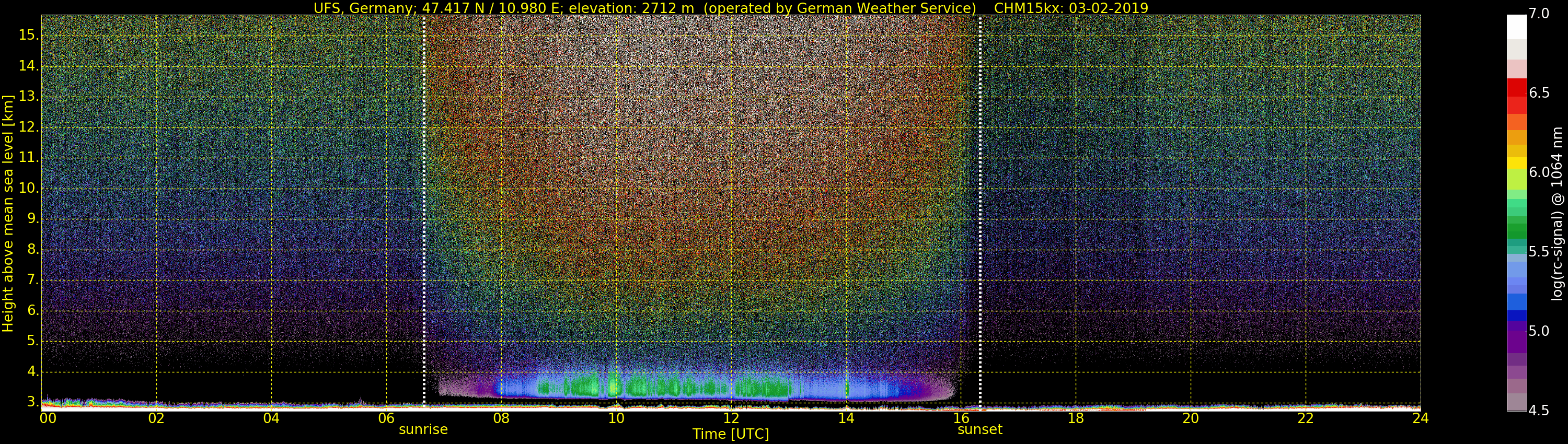This screenshot has width=1568, height=444.
Task: Click the y-axis tick label '5.'
Action: click(33, 341)
